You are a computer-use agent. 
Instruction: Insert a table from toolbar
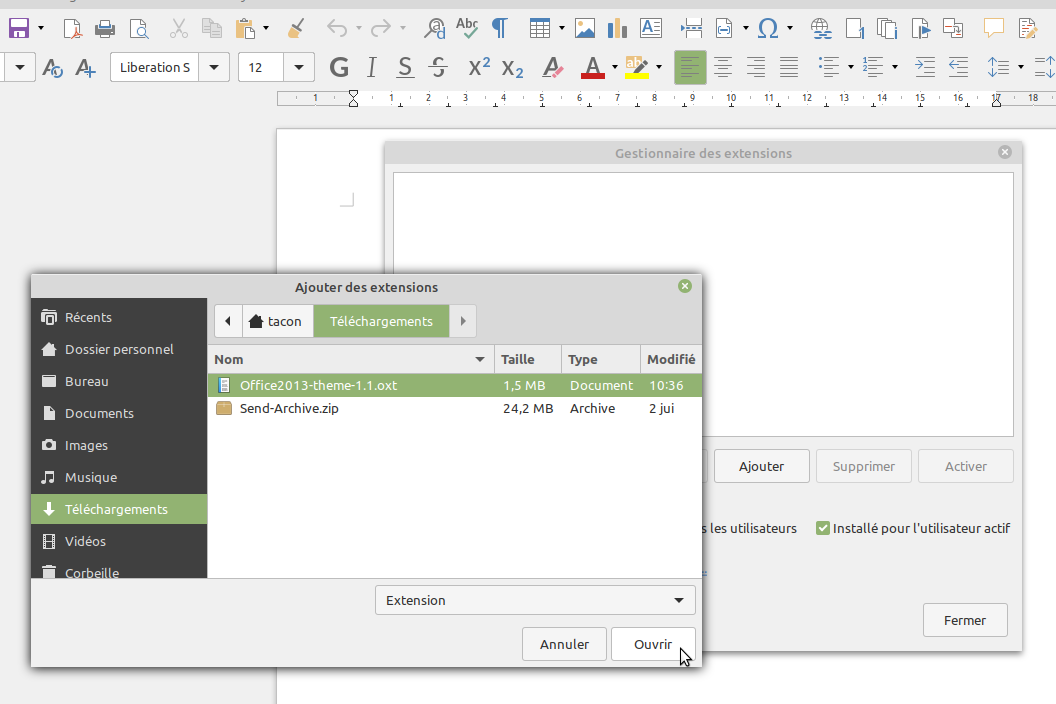coord(540,28)
